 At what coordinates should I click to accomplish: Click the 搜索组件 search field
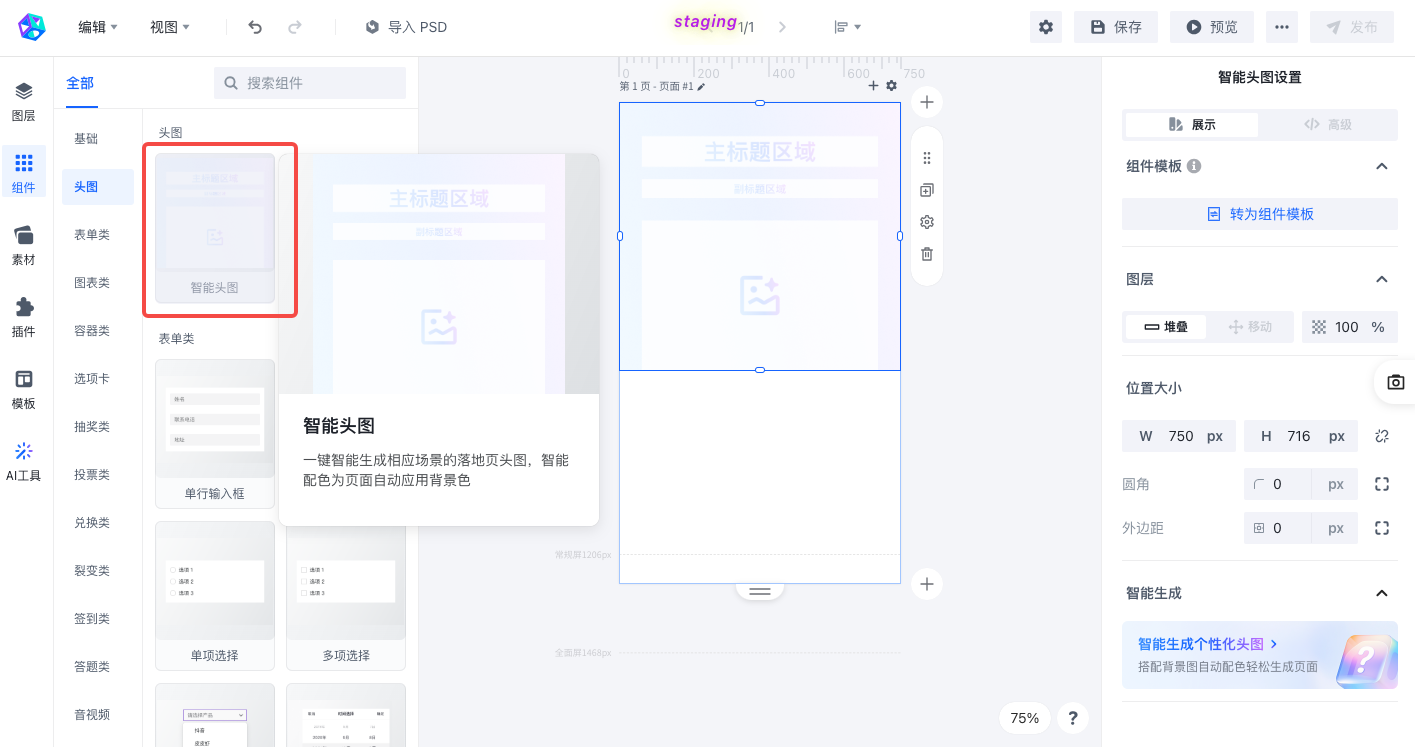pos(310,83)
